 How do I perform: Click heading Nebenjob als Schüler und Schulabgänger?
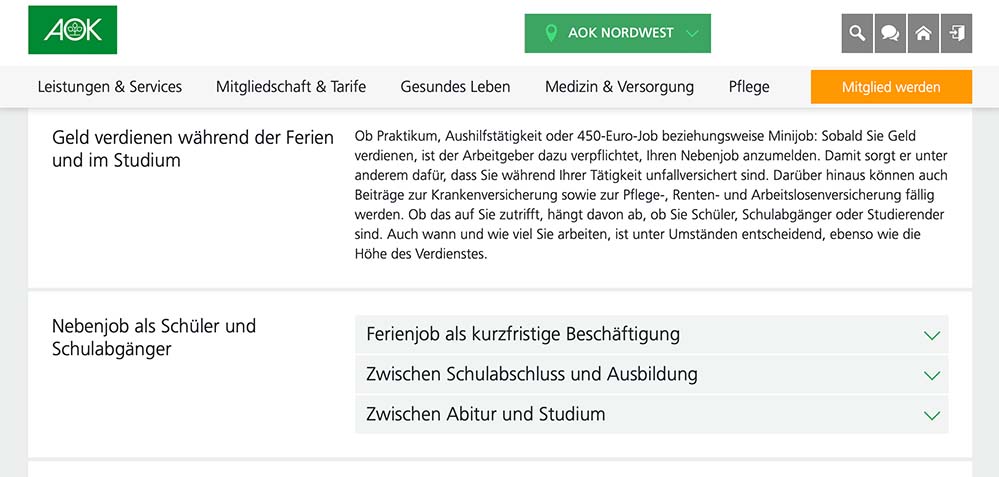tap(154, 337)
